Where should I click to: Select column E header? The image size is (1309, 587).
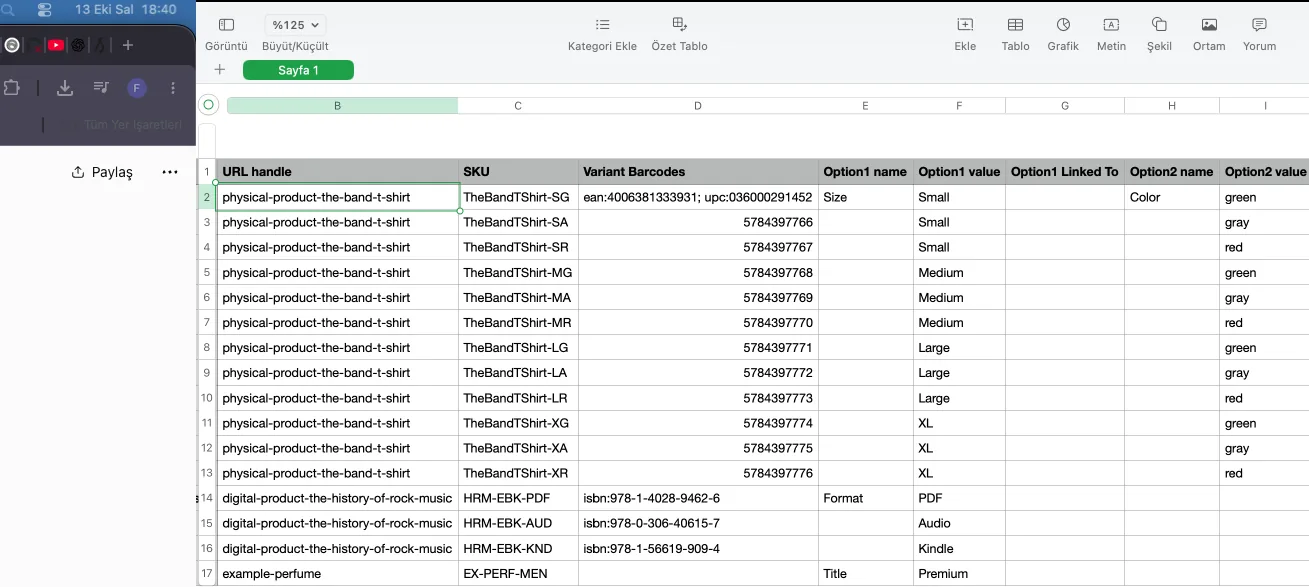865,105
